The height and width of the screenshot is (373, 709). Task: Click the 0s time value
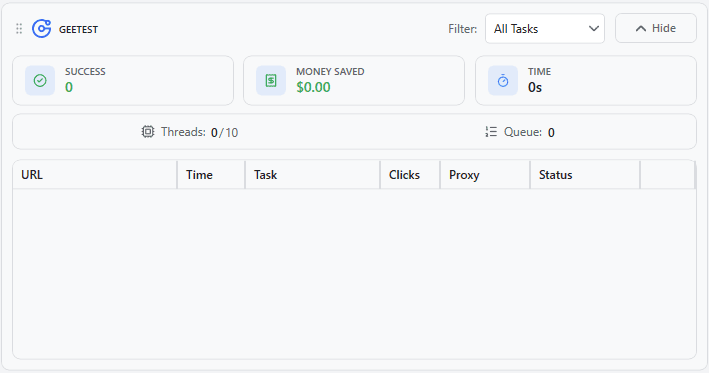(x=535, y=87)
